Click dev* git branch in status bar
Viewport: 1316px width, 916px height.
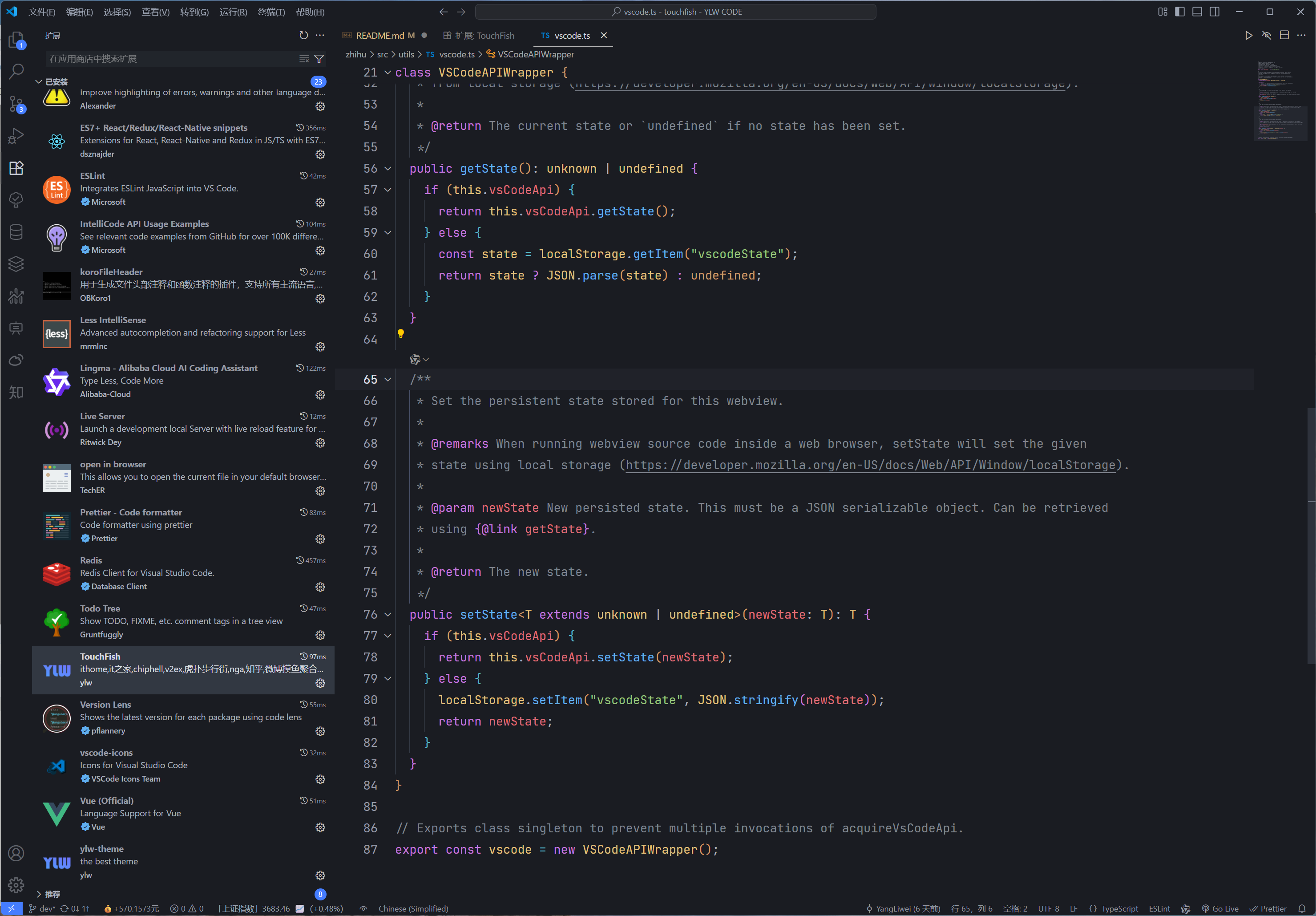click(42, 908)
